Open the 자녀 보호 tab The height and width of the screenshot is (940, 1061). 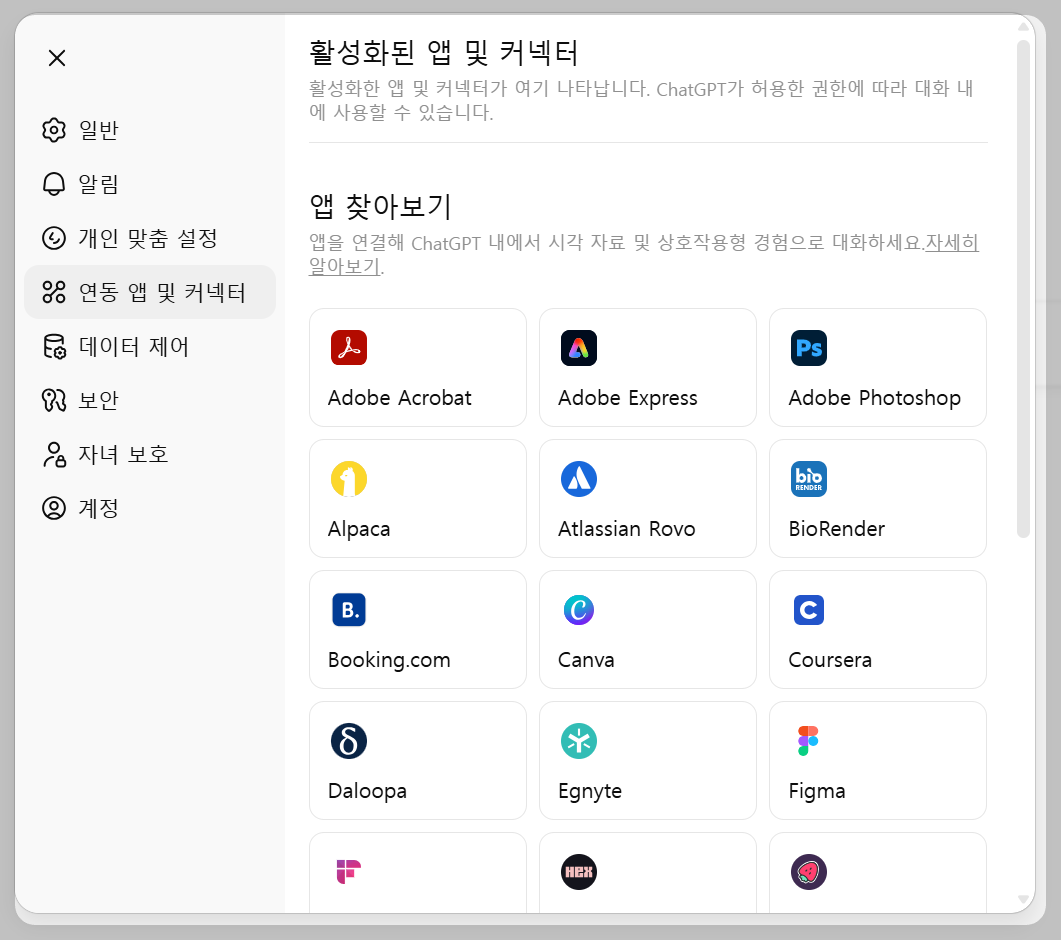pos(150,455)
